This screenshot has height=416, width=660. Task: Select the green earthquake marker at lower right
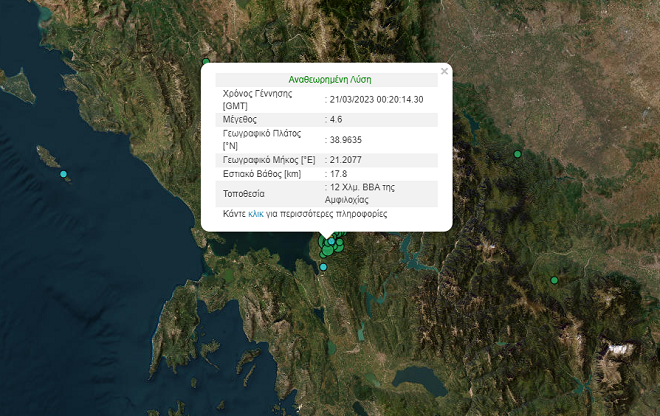[553, 280]
